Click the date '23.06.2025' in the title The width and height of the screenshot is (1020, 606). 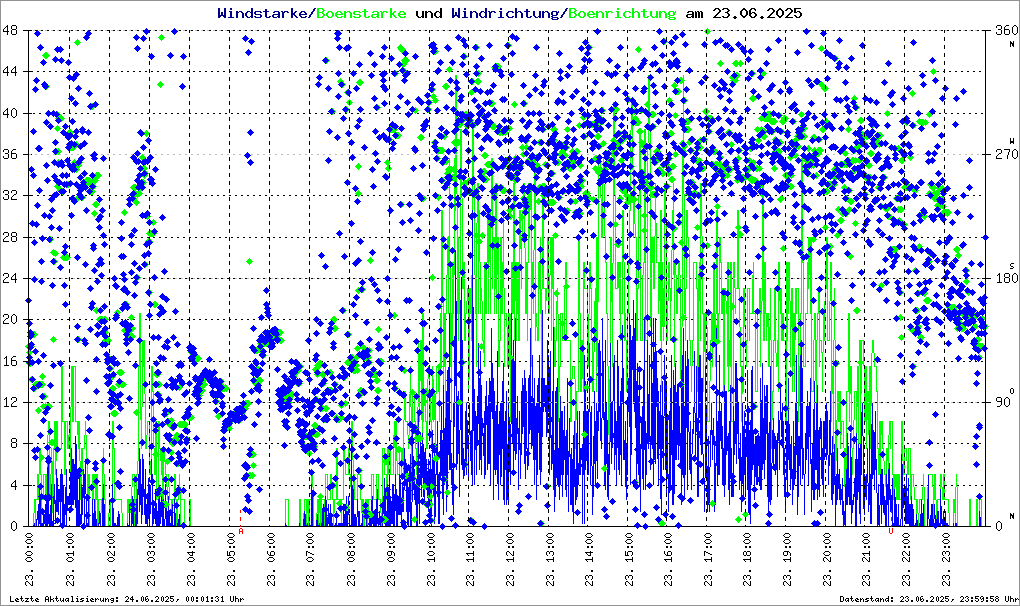(756, 13)
